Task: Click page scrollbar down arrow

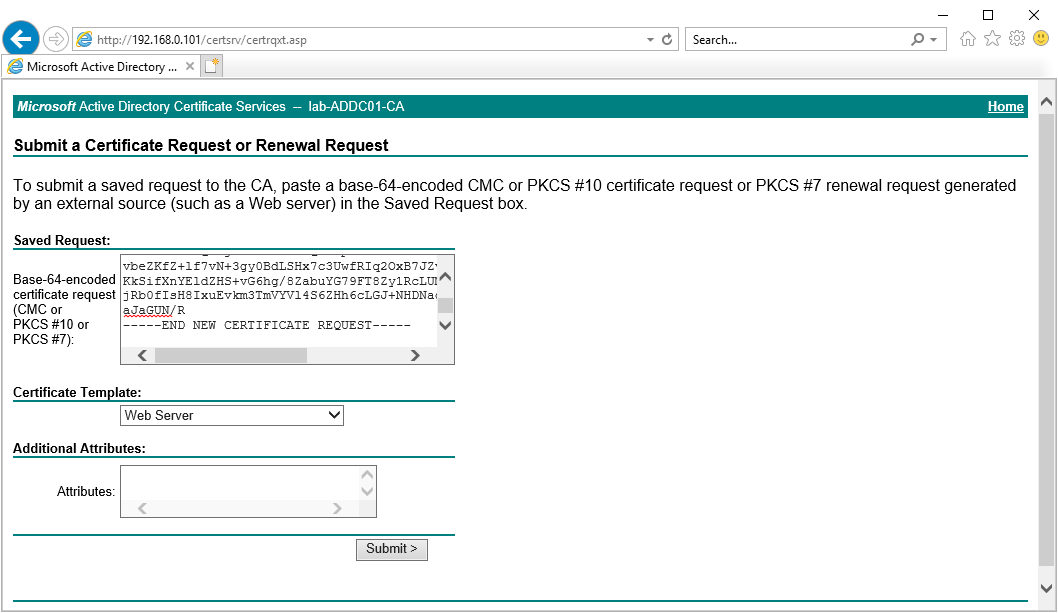Action: pyautogui.click(x=1047, y=589)
